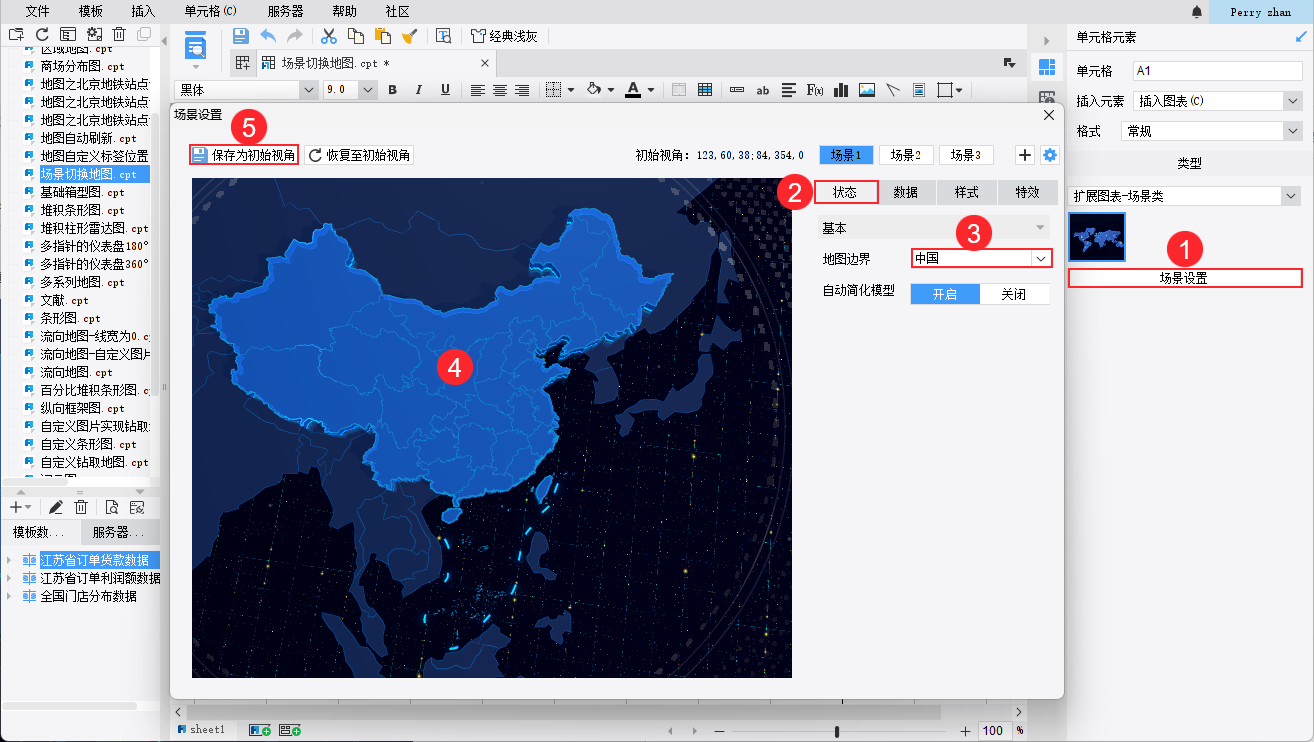Click the 经典浅灰 theme button
This screenshot has height=742, width=1314.
(505, 36)
